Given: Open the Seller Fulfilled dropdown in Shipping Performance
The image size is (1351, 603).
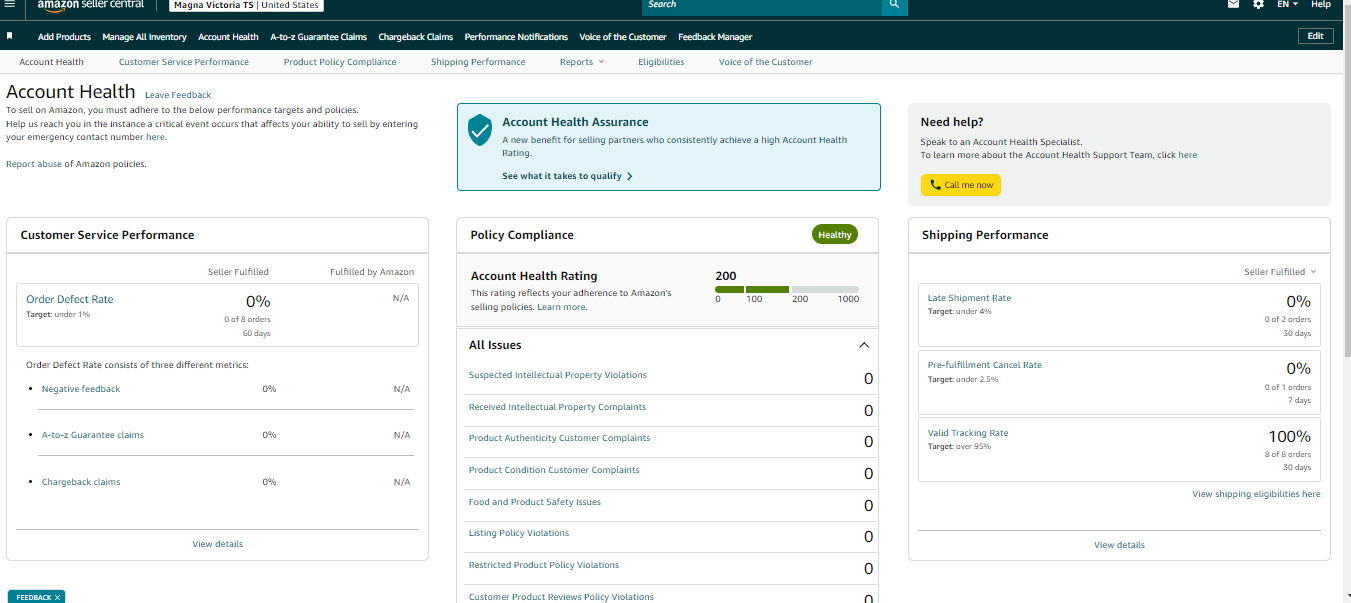Looking at the screenshot, I should pos(1280,272).
